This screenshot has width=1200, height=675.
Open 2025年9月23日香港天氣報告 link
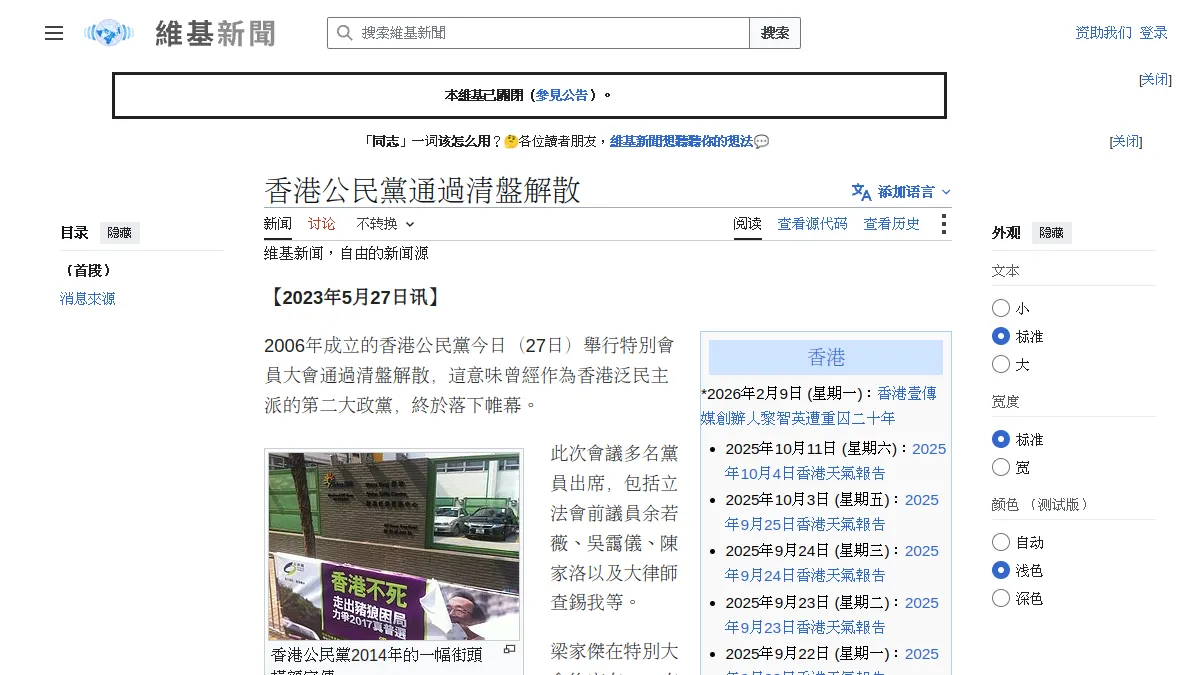coord(832,614)
